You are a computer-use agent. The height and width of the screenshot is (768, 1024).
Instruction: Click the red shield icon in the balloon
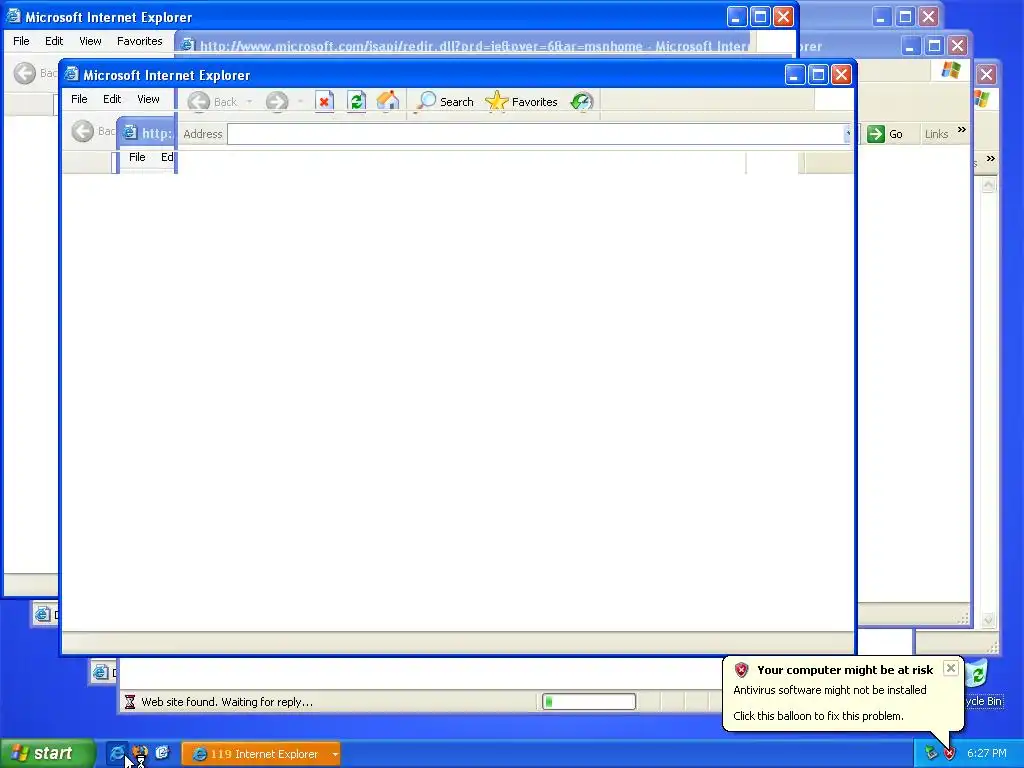coord(741,669)
